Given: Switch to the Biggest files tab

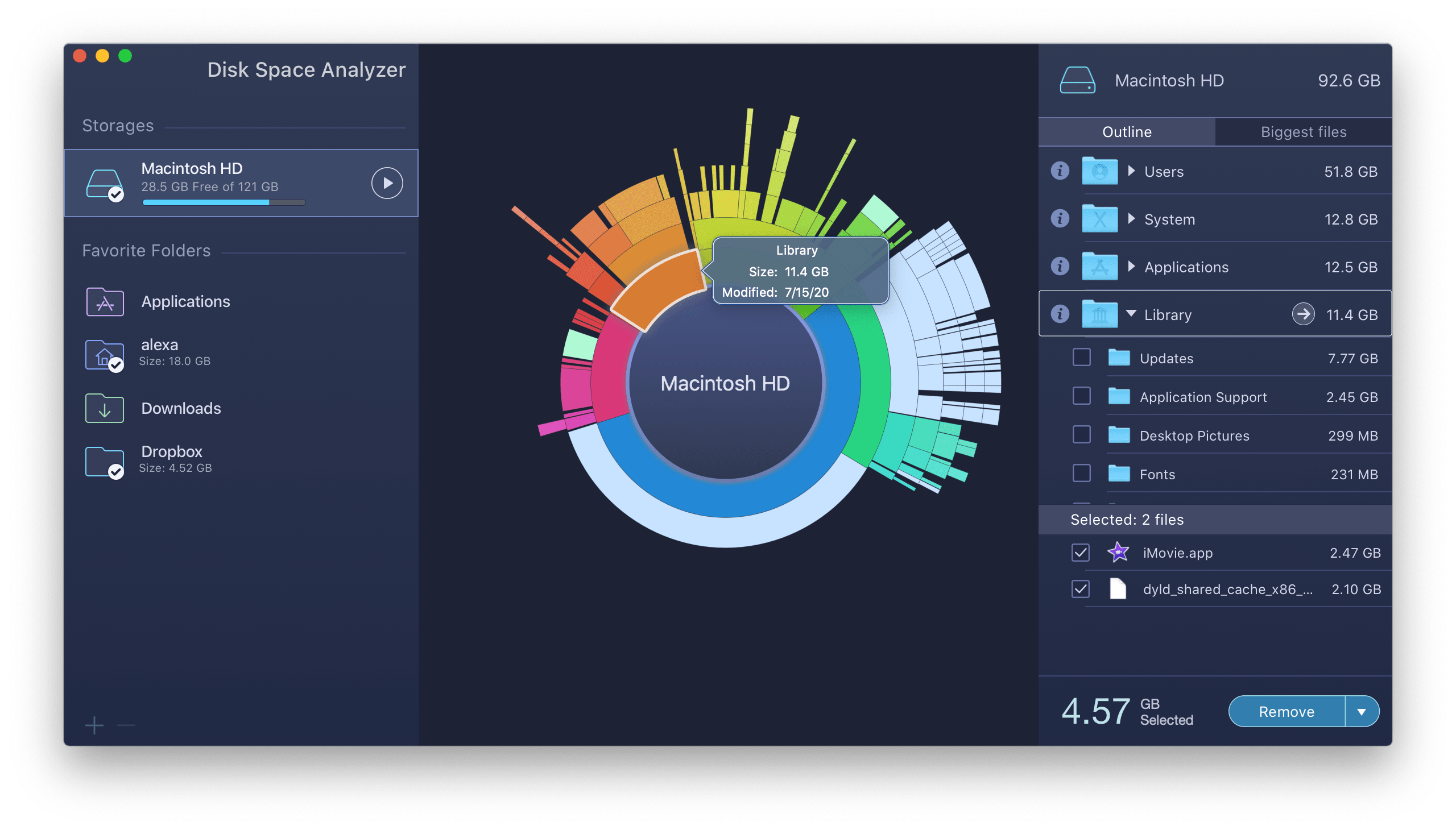Looking at the screenshot, I should pyautogui.click(x=1303, y=131).
